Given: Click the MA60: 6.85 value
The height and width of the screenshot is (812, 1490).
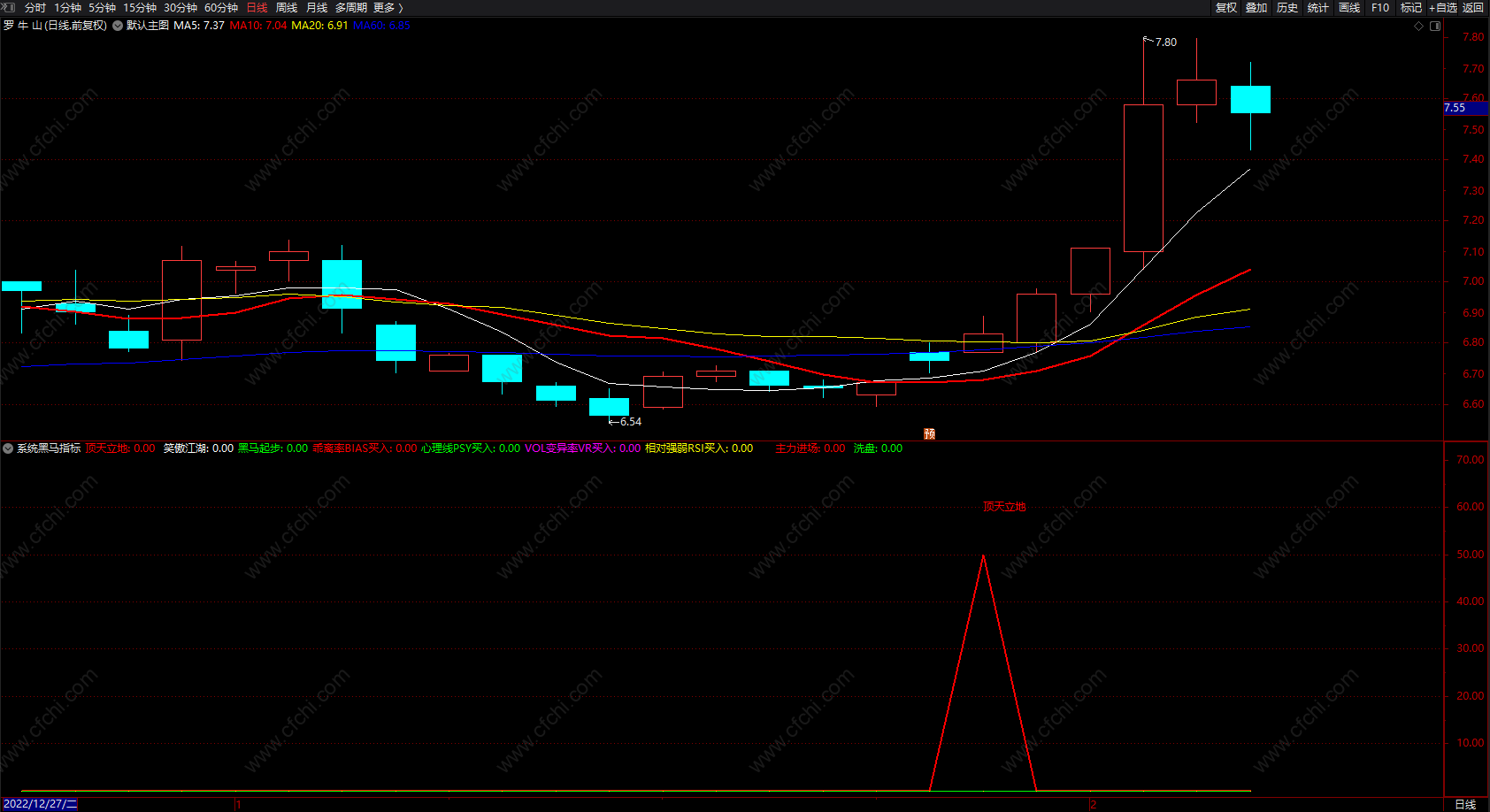Looking at the screenshot, I should (x=381, y=26).
